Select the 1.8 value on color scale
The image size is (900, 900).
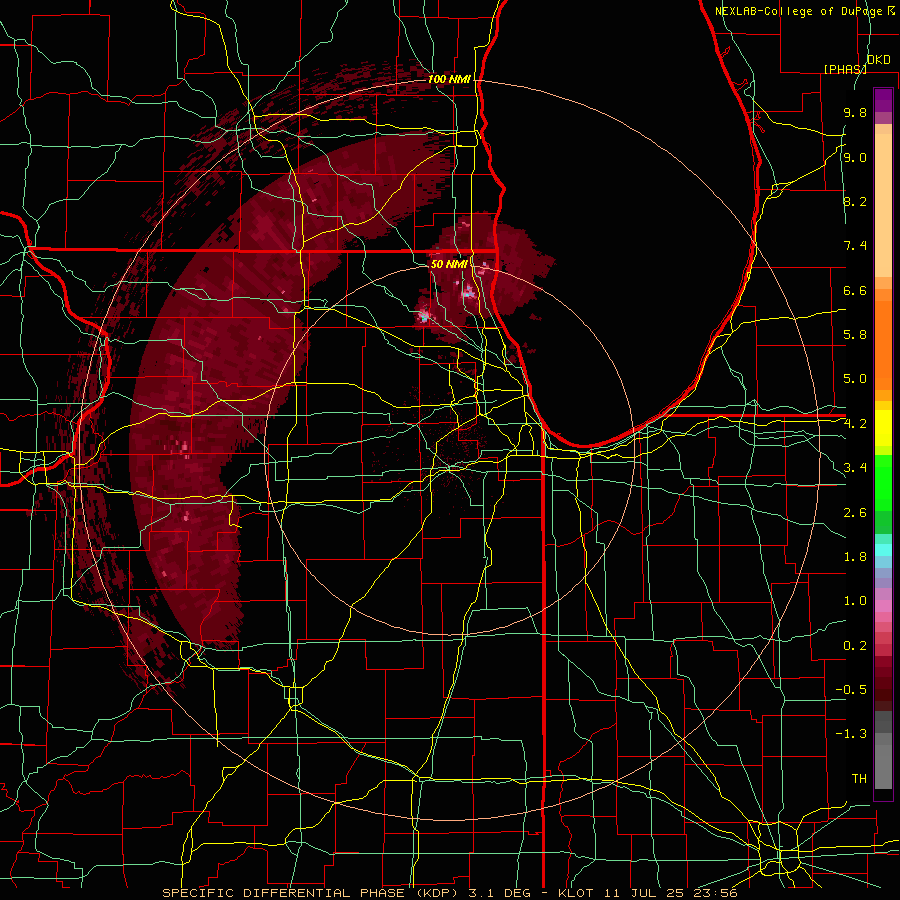855,557
